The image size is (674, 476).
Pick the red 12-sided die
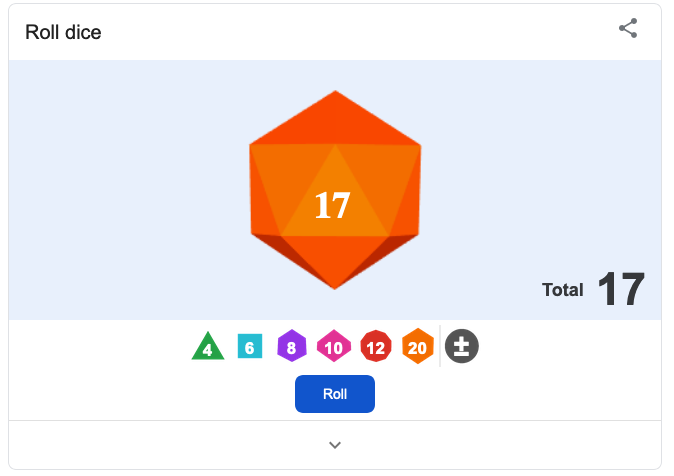click(376, 347)
